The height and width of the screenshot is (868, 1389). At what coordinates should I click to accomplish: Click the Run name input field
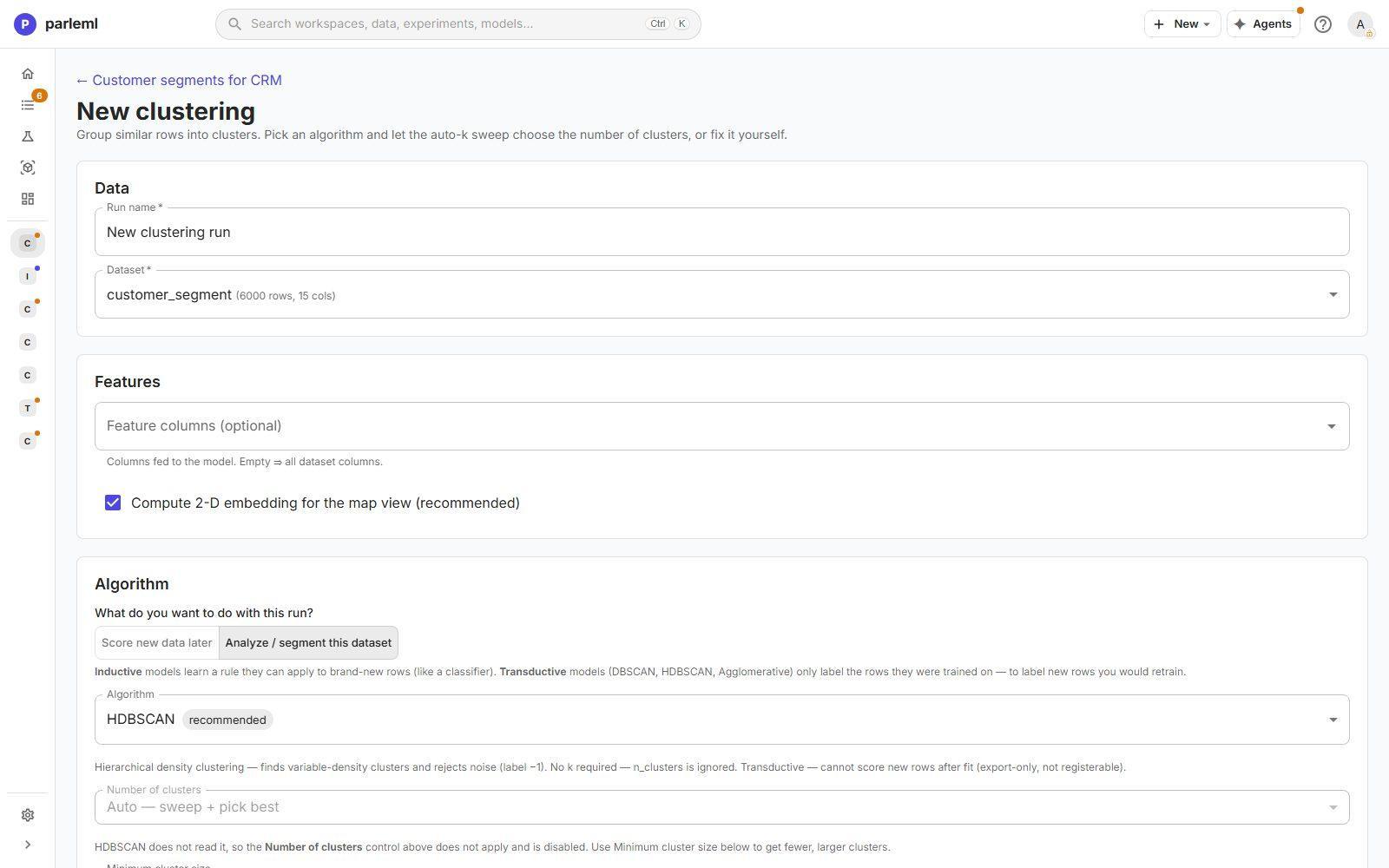[721, 232]
